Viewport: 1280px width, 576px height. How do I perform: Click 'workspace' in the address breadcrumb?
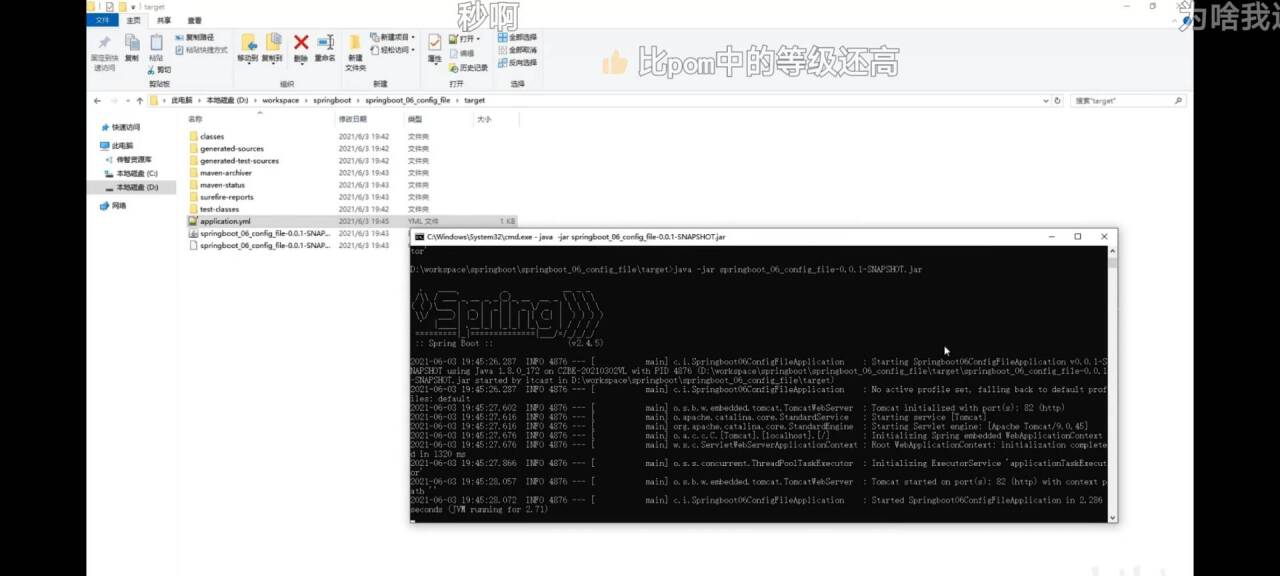pyautogui.click(x=281, y=100)
